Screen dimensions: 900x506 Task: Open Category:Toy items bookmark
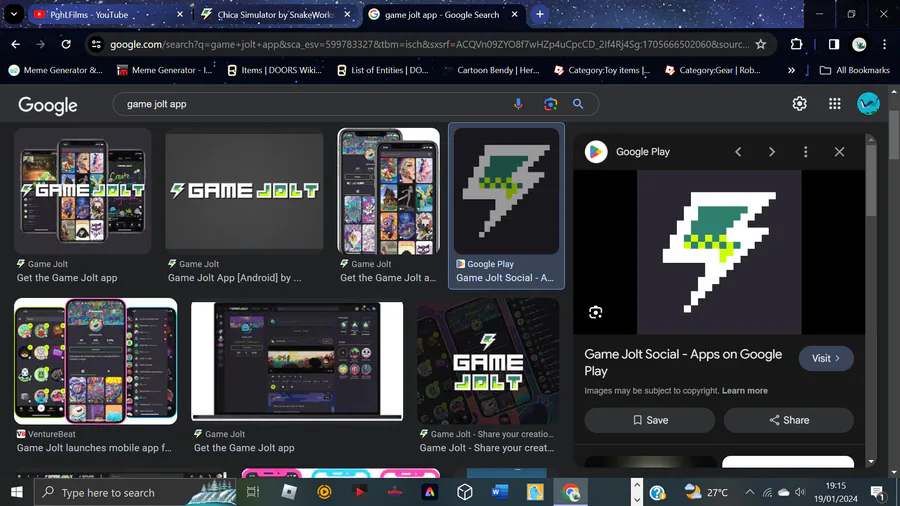coord(602,70)
